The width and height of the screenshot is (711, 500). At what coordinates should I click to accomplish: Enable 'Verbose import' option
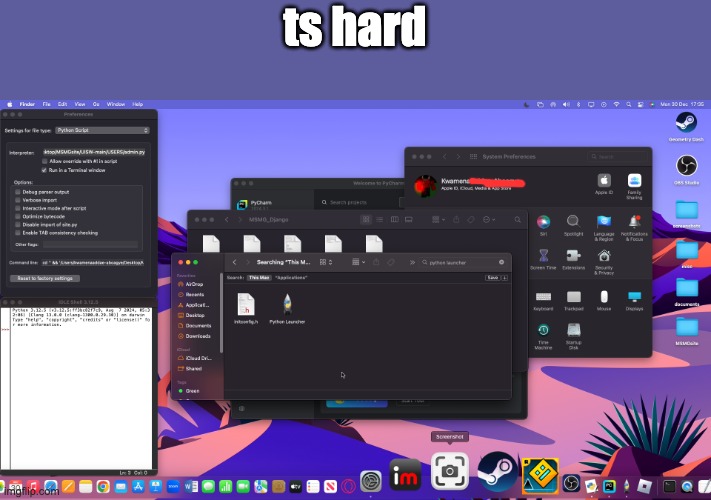(x=18, y=200)
